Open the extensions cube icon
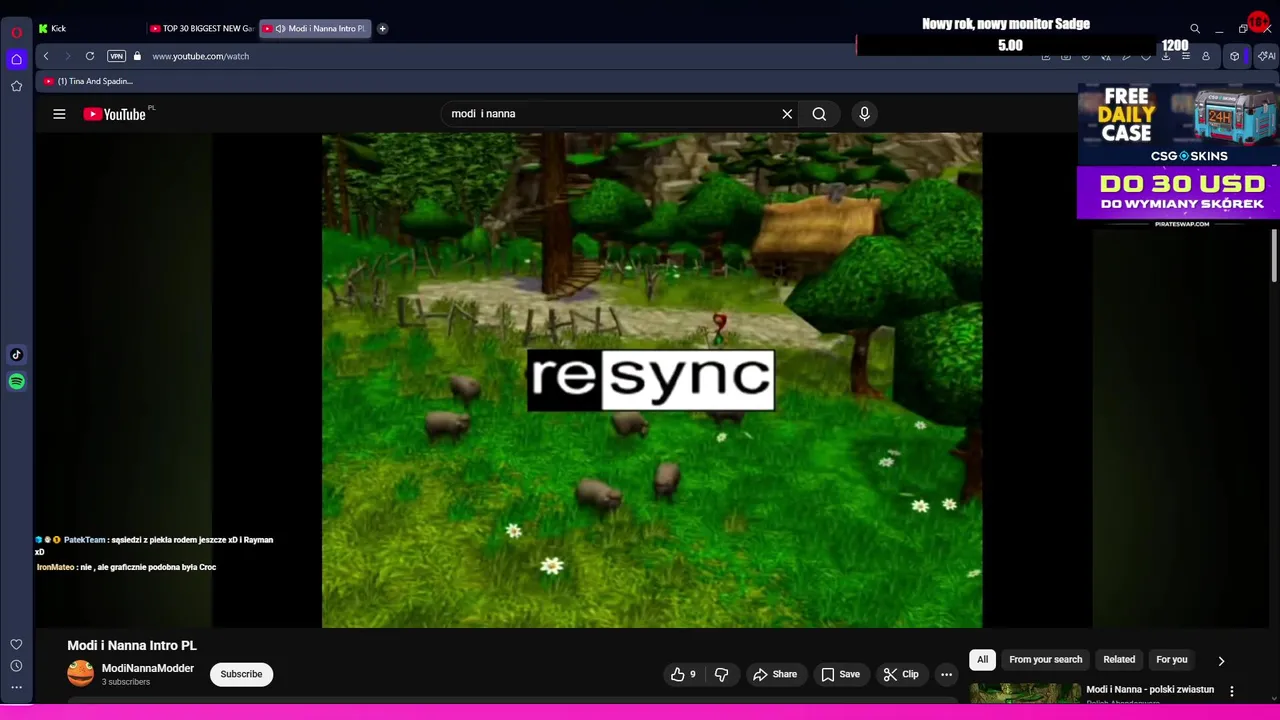The width and height of the screenshot is (1280, 720). 1234,56
